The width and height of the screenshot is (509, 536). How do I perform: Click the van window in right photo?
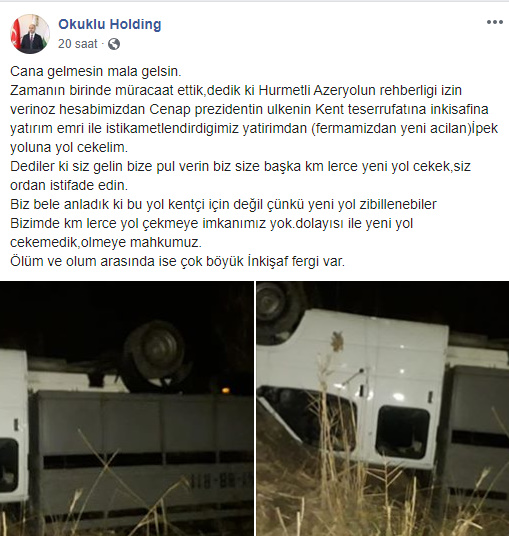coord(402,432)
